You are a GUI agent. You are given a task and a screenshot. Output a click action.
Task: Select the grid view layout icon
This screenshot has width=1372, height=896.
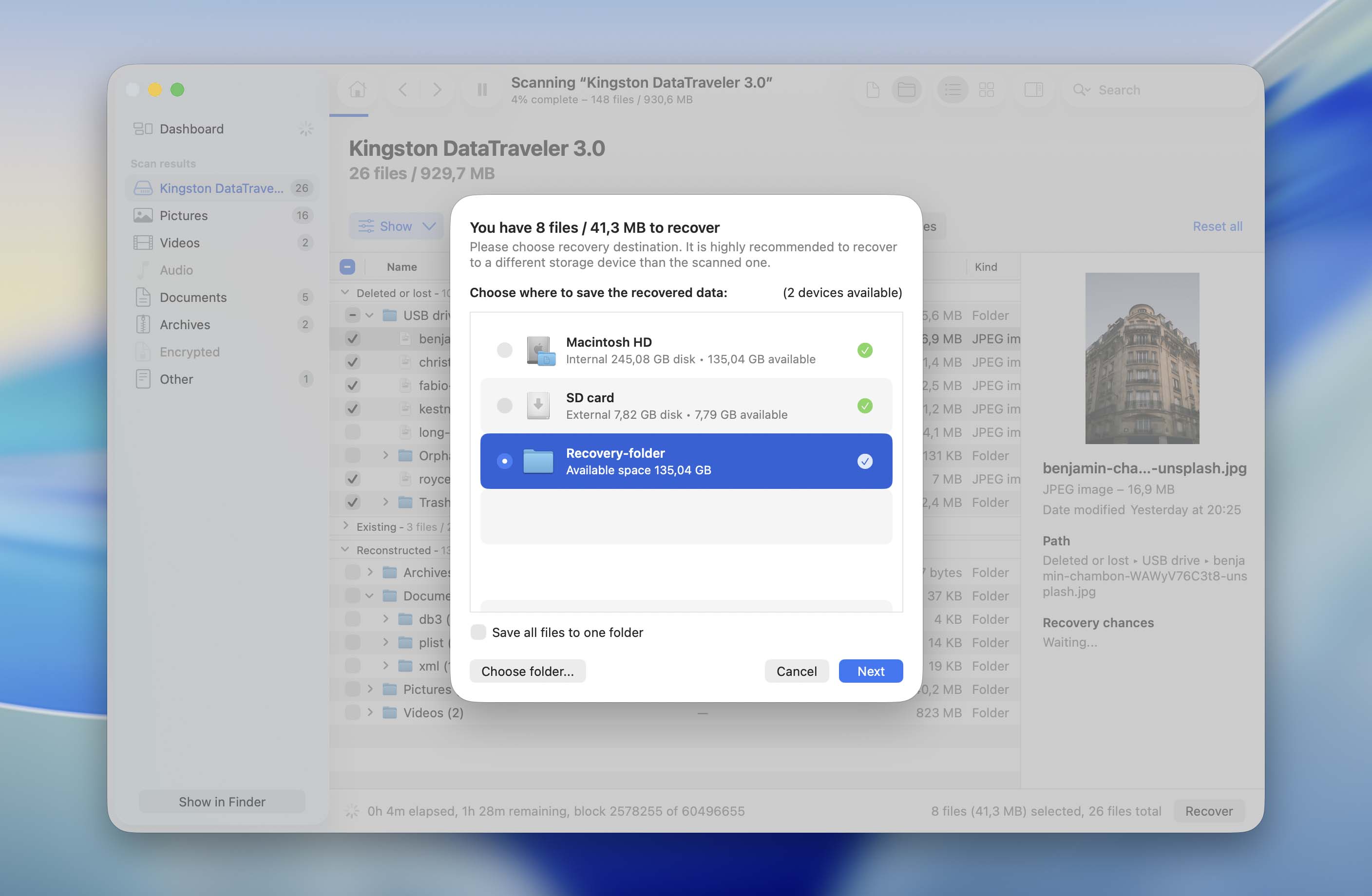coord(986,89)
